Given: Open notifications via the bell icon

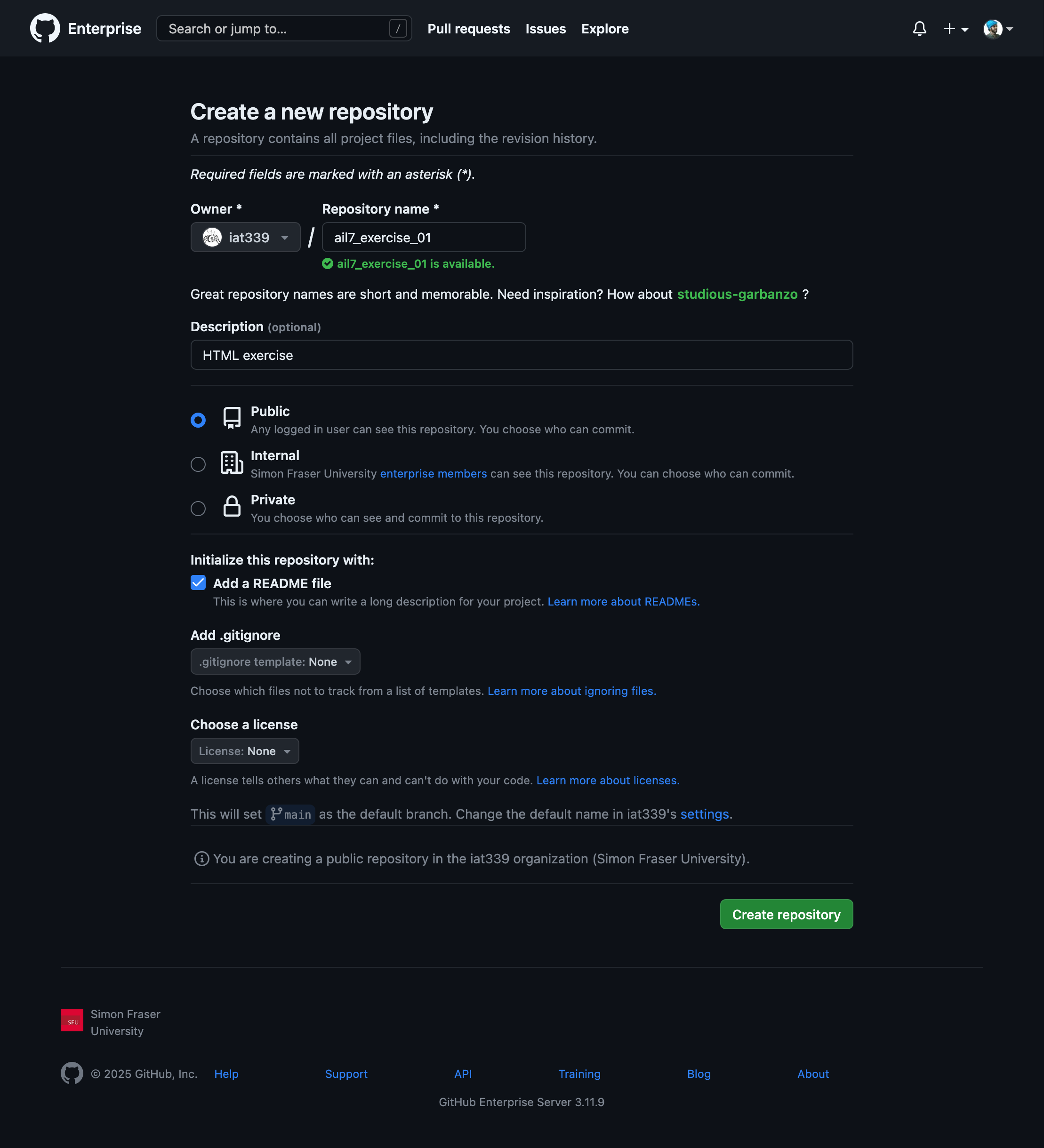Looking at the screenshot, I should [x=919, y=28].
